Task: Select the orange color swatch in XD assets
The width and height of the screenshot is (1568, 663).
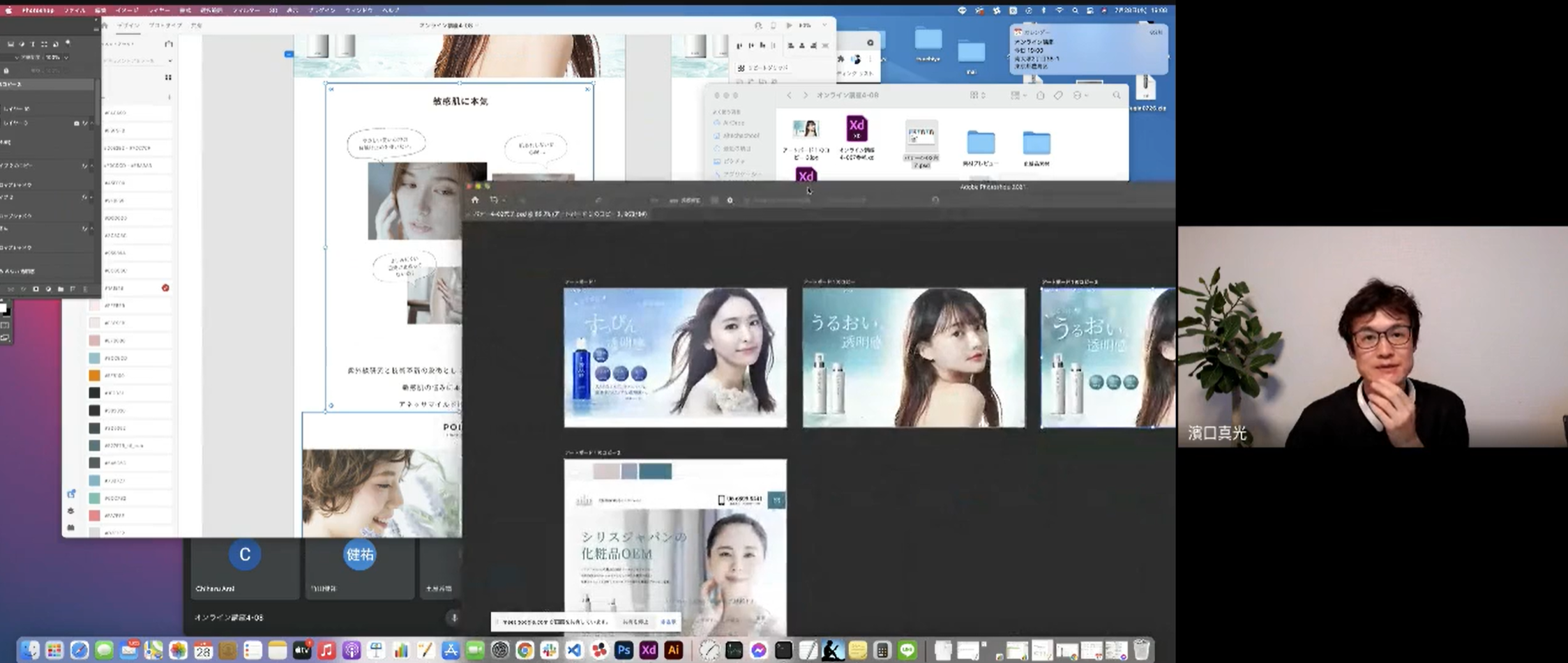Action: pos(94,375)
